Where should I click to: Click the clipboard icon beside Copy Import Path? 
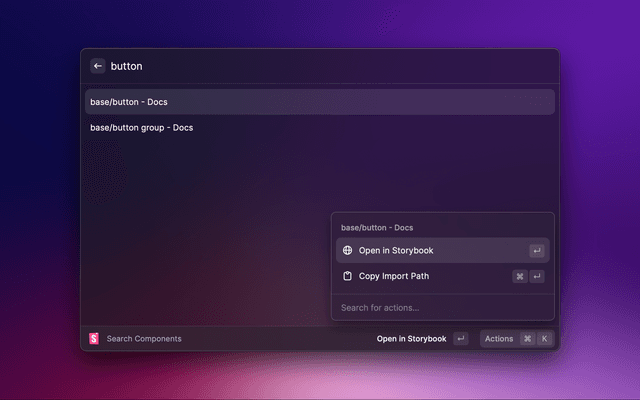coord(347,276)
